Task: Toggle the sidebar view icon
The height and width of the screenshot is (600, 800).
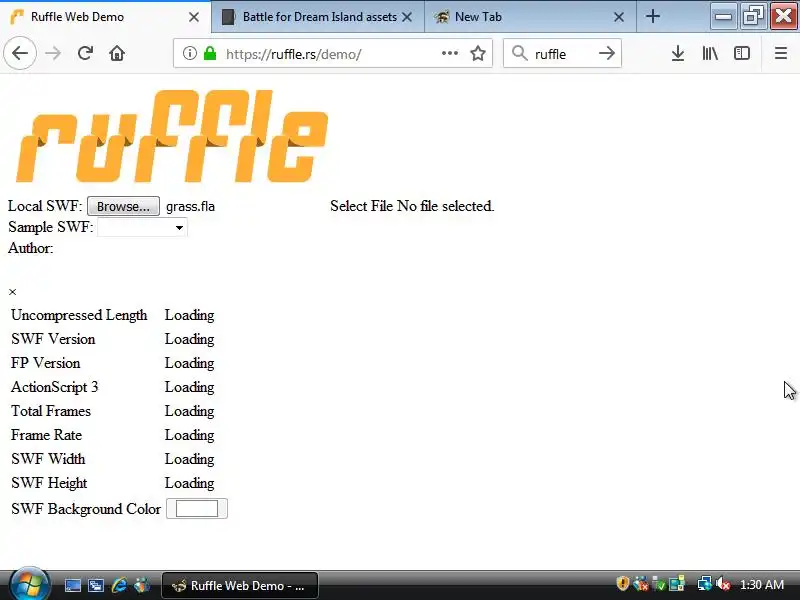Action: click(x=742, y=53)
